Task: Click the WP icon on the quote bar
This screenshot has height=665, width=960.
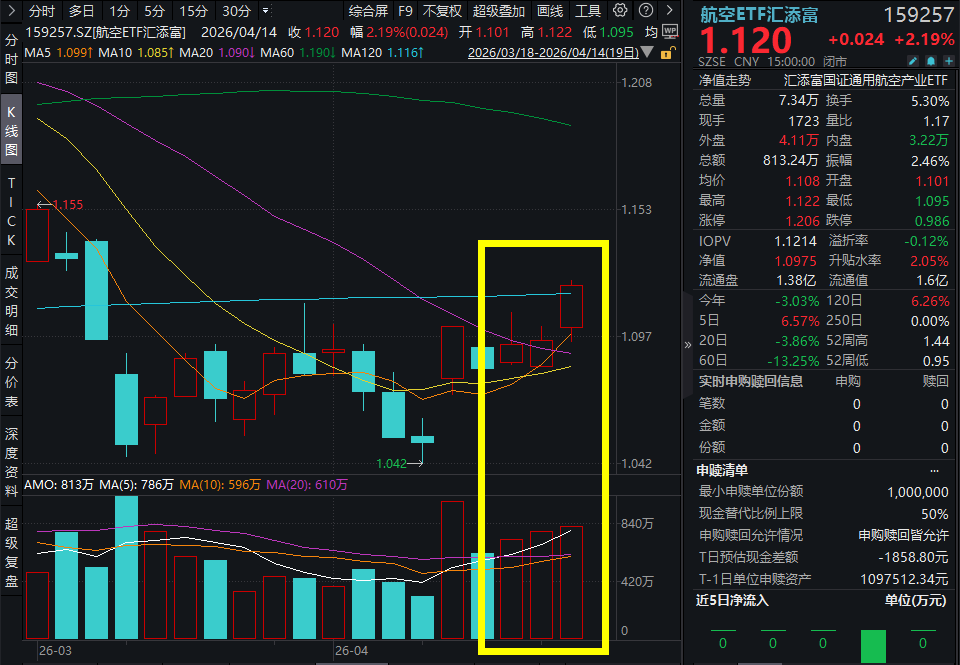Action: (x=669, y=30)
